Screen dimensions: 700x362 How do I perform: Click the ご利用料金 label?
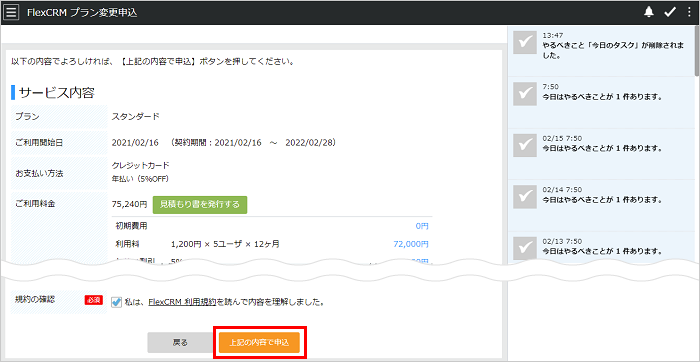tap(35, 203)
